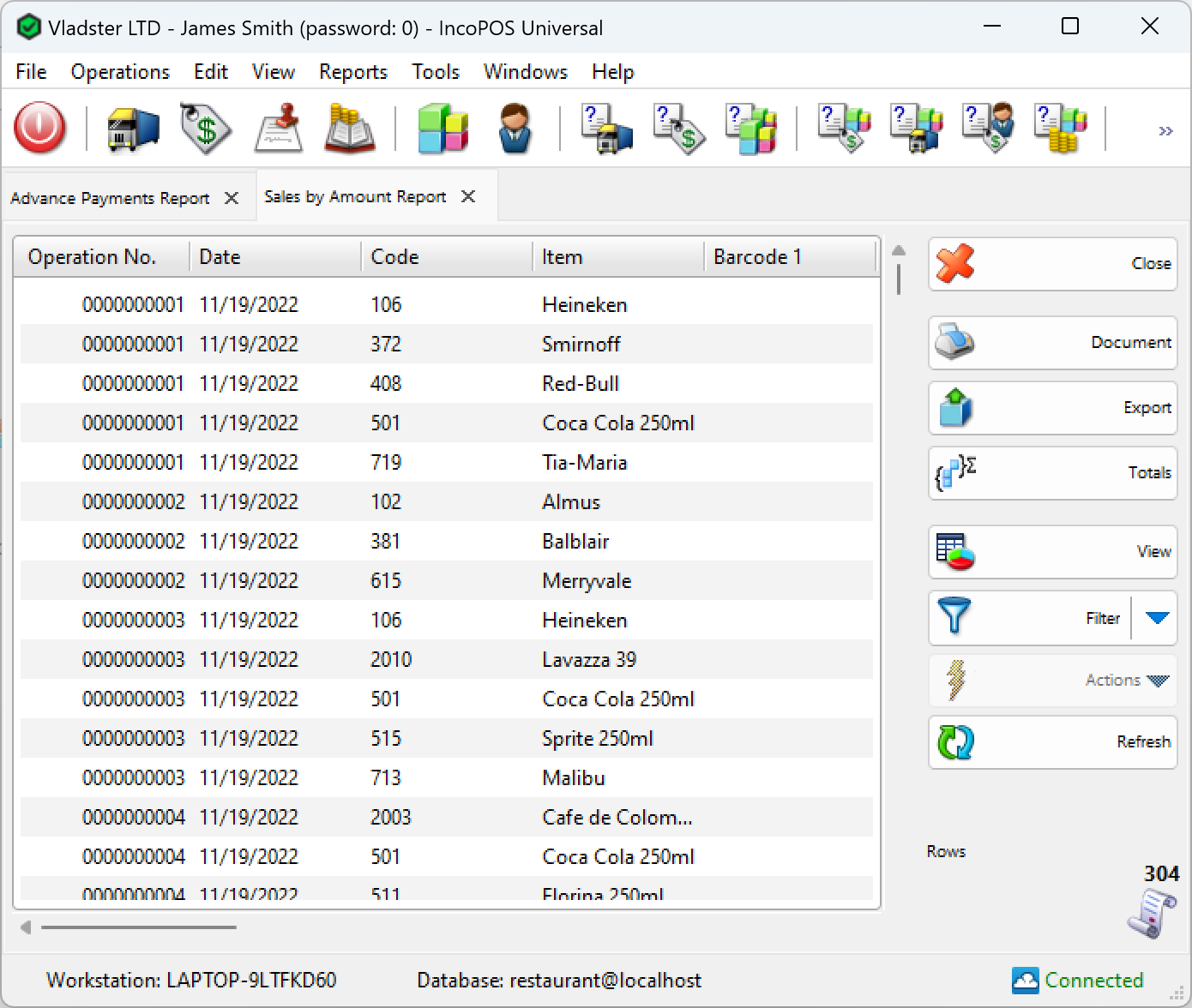The width and height of the screenshot is (1192, 1008).
Task: Select the Red-Bull row
Action: coord(447,384)
